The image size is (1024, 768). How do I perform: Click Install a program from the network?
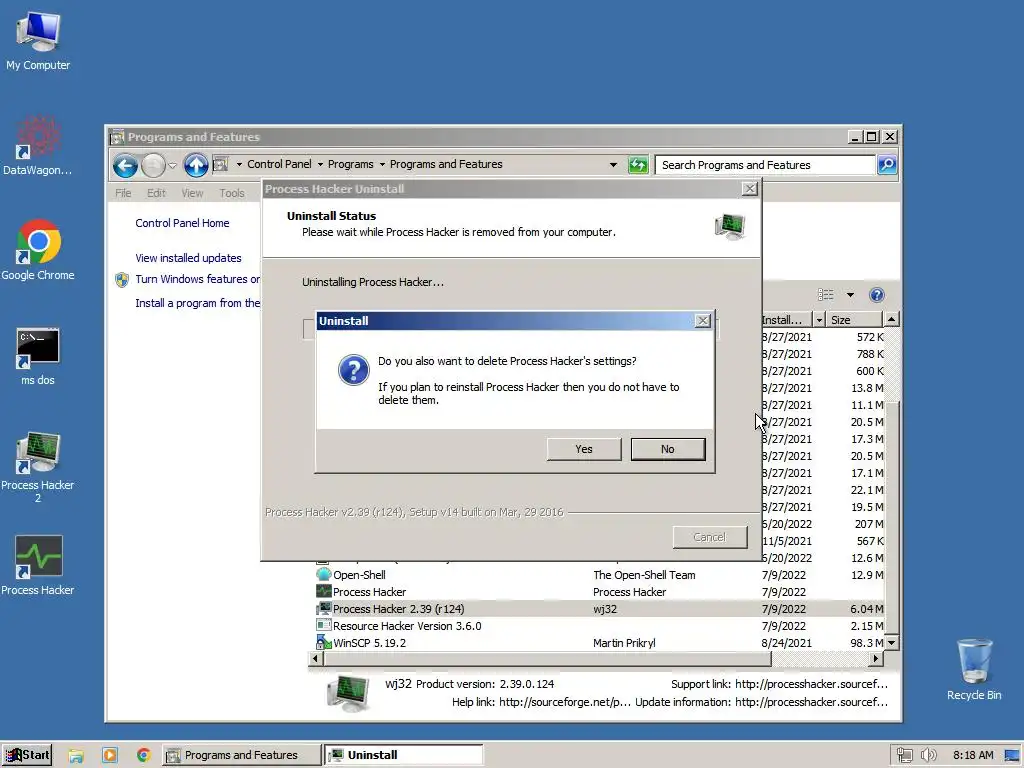[197, 303]
